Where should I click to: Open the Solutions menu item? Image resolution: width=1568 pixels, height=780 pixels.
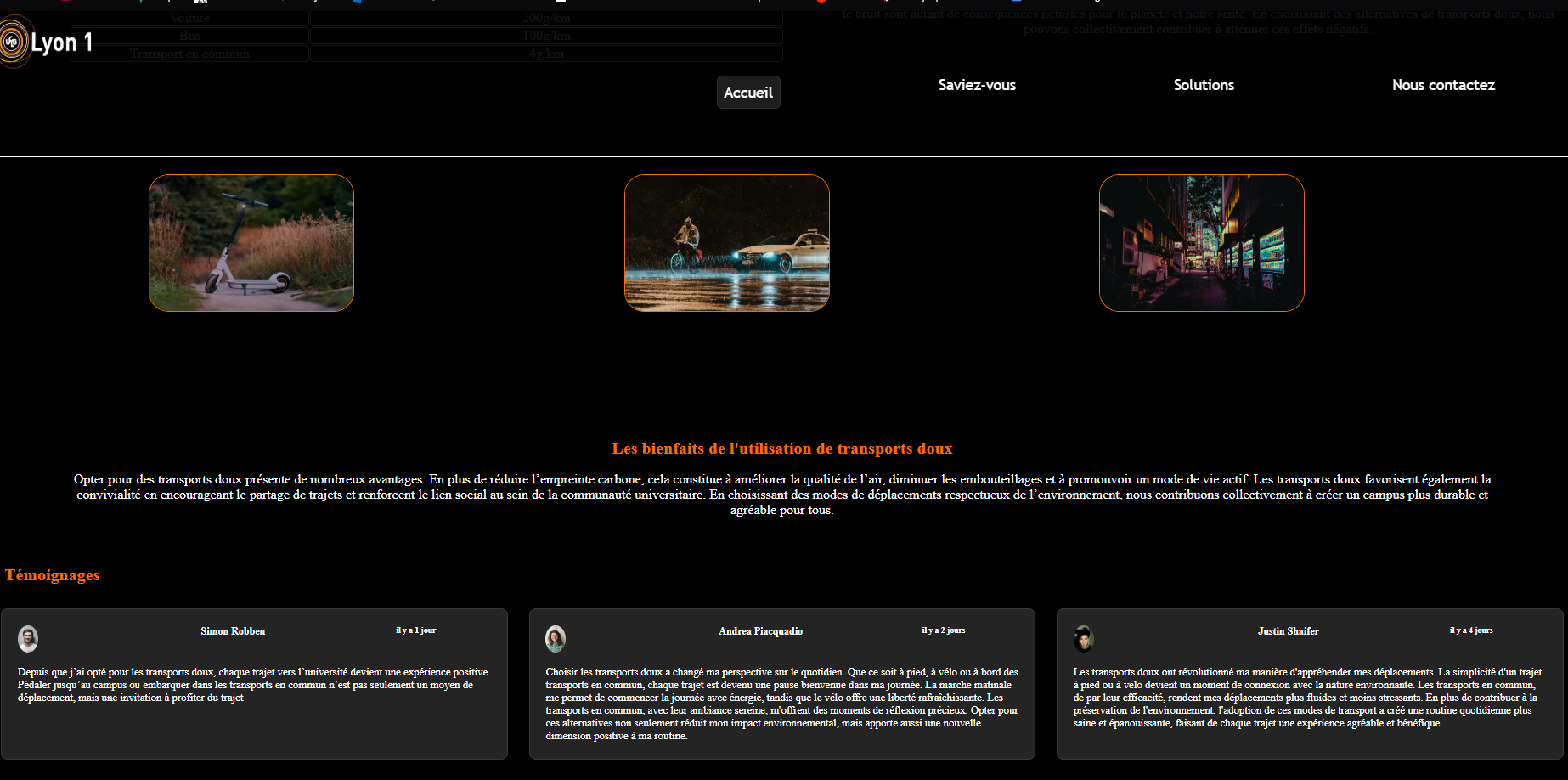[x=1203, y=85]
